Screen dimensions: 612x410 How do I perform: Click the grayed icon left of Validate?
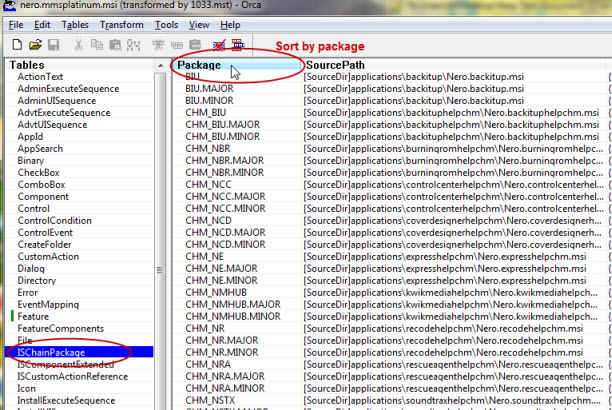(x=195, y=45)
